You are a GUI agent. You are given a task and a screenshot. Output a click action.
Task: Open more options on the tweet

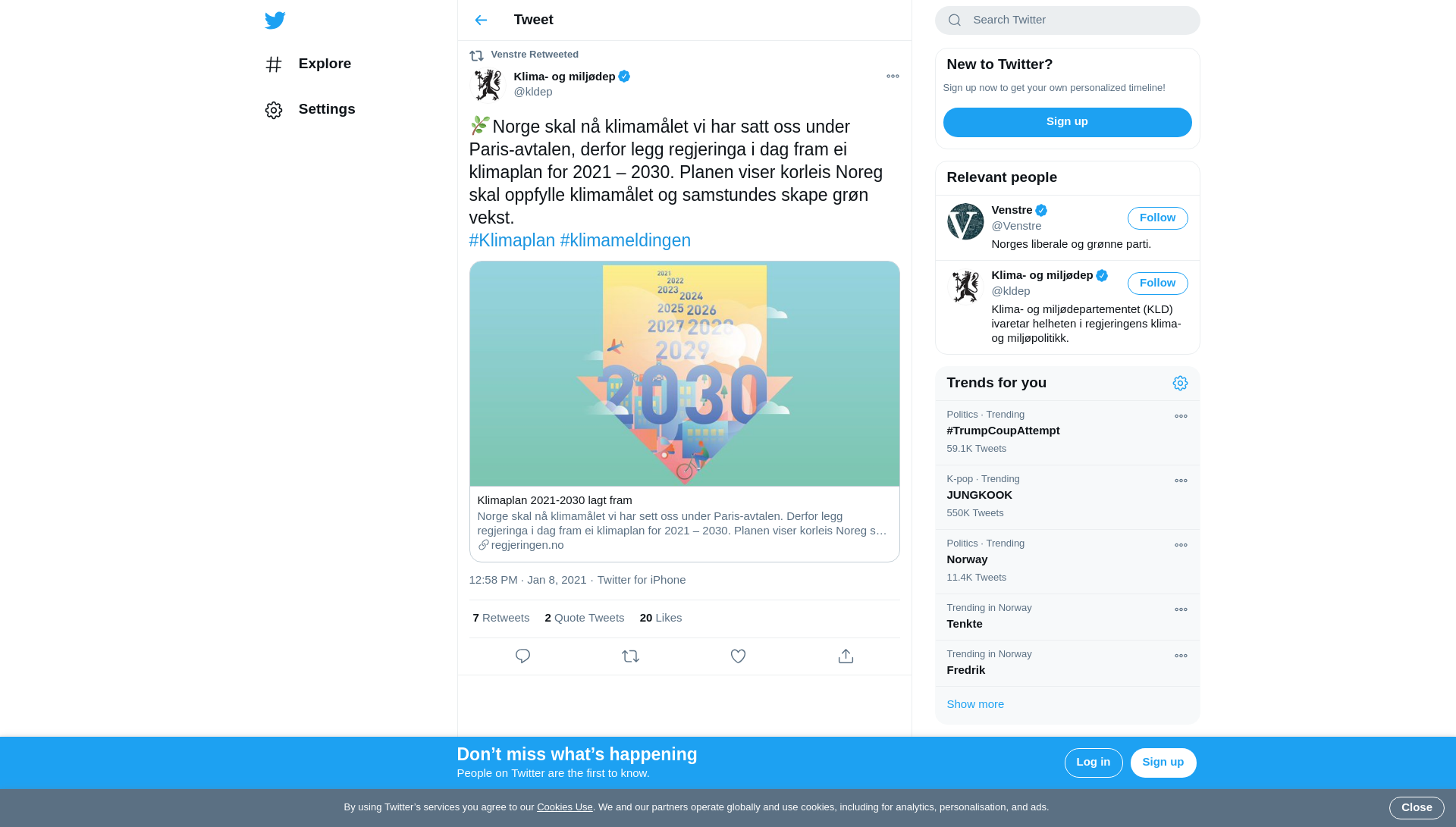click(893, 77)
